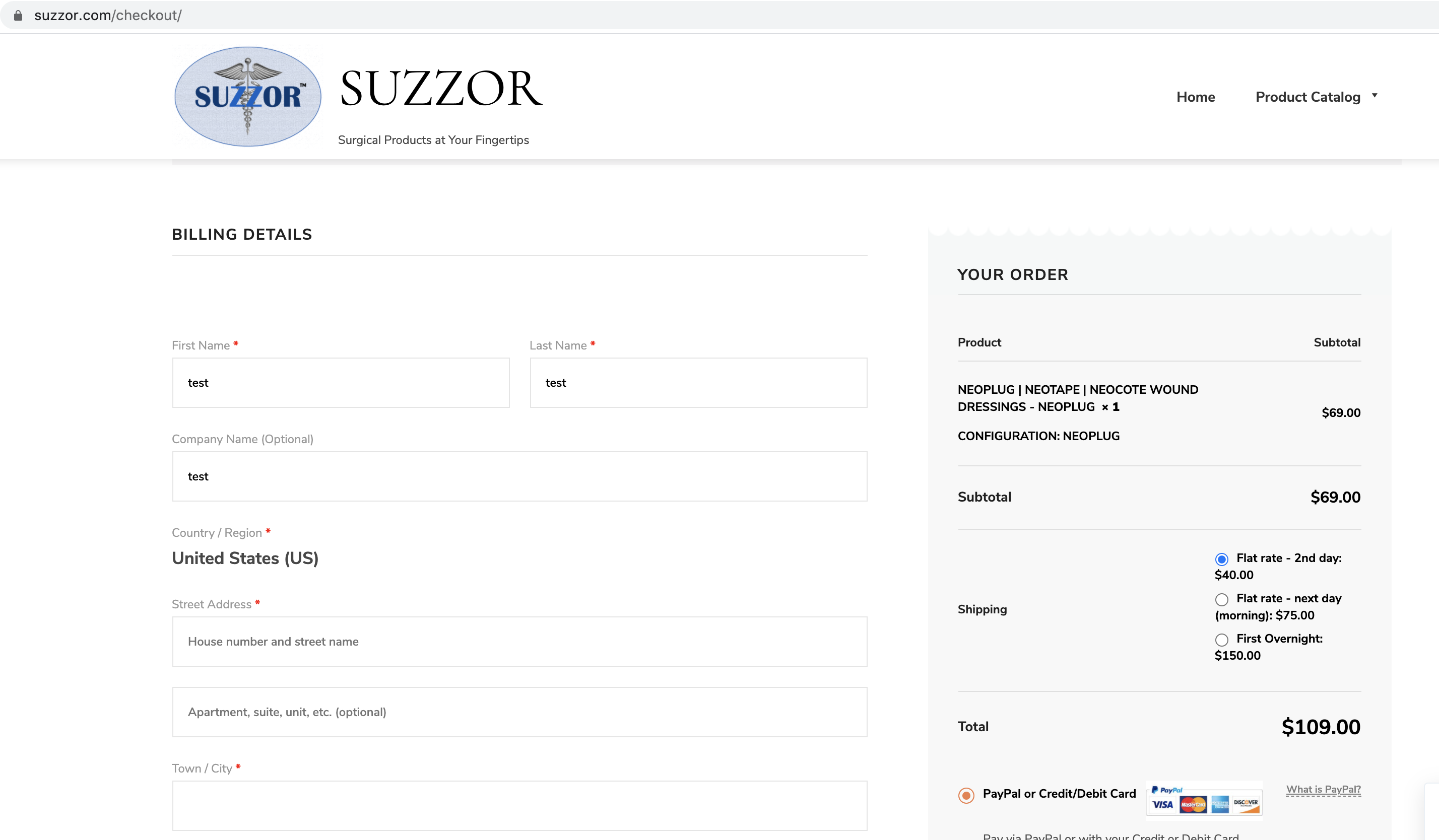Click the Visa card icon
This screenshot has height=840, width=1439.
(1162, 805)
